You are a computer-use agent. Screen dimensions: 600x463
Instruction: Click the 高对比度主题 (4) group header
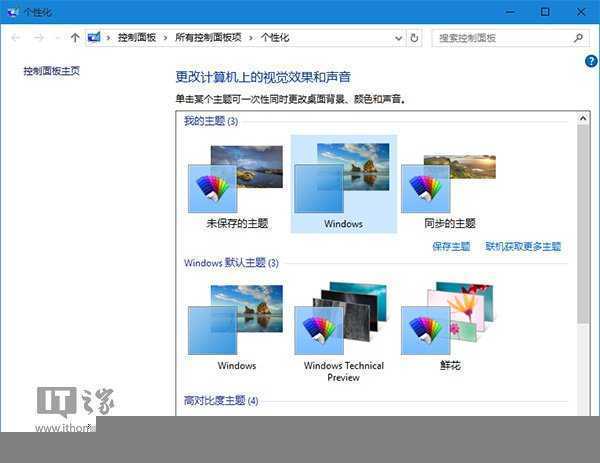[221, 401]
